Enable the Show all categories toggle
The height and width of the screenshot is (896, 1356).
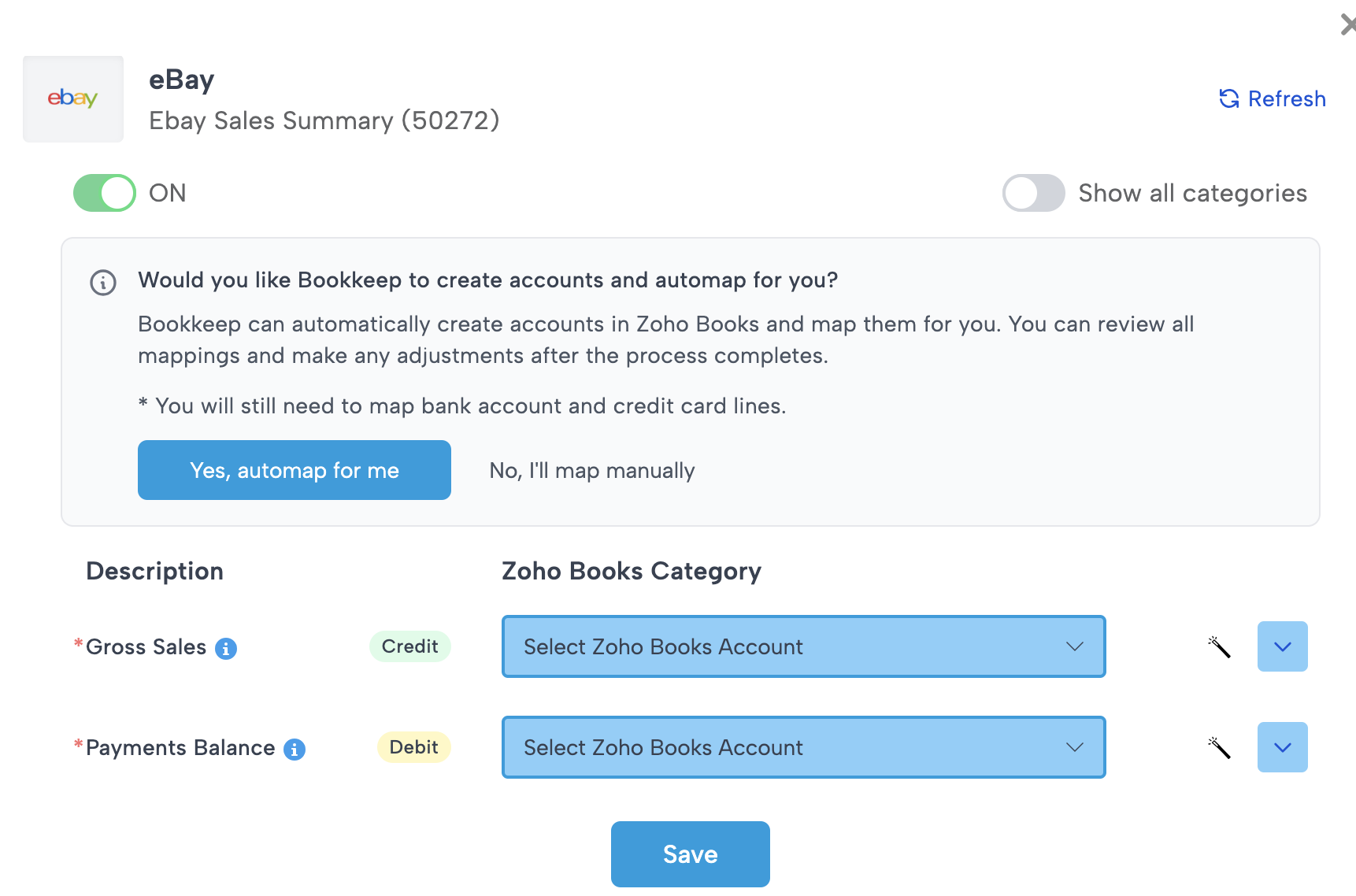click(x=1033, y=193)
